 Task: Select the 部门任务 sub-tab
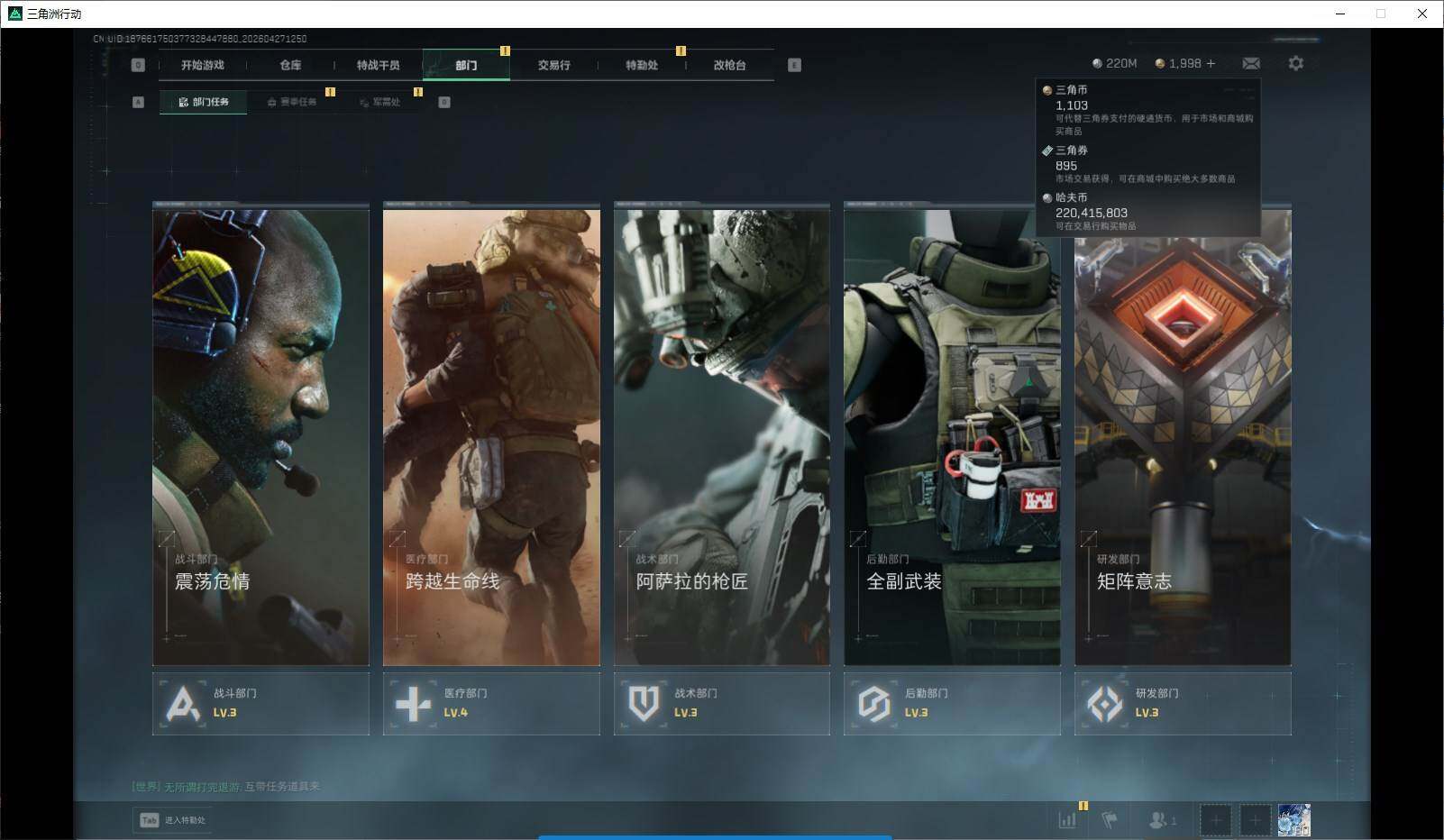[204, 102]
